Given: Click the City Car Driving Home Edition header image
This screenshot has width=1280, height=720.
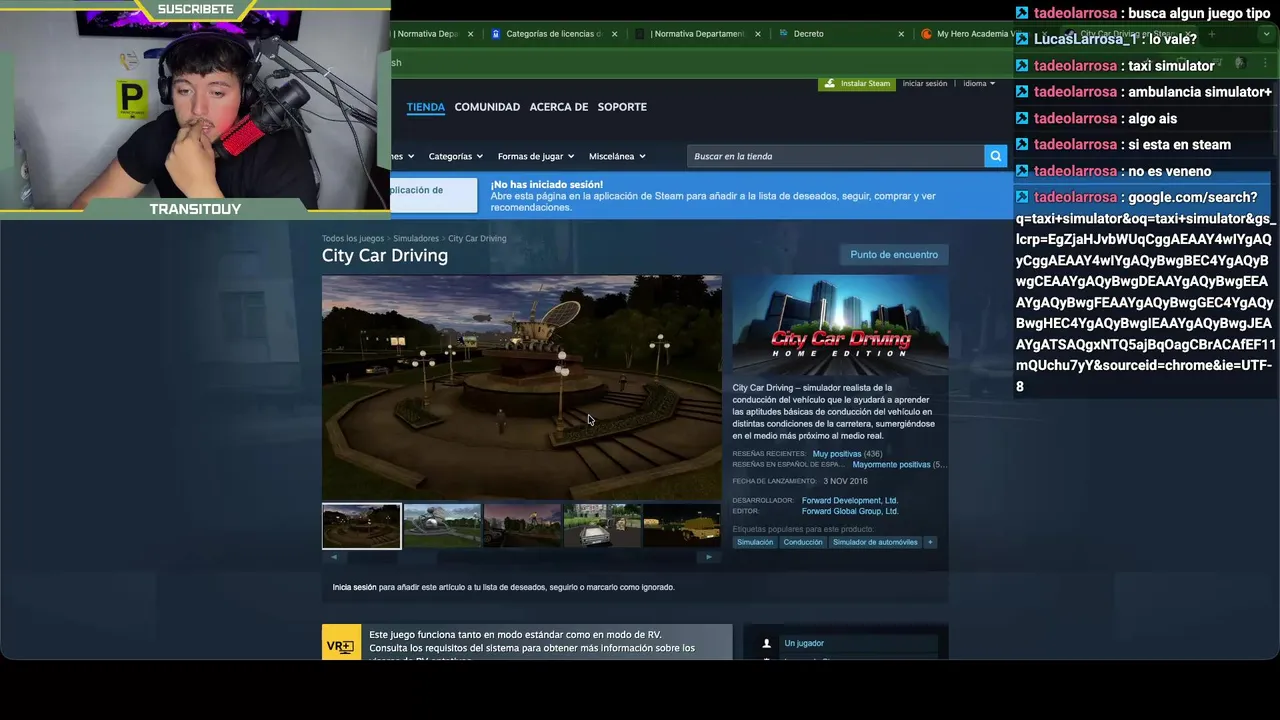Looking at the screenshot, I should point(840,325).
